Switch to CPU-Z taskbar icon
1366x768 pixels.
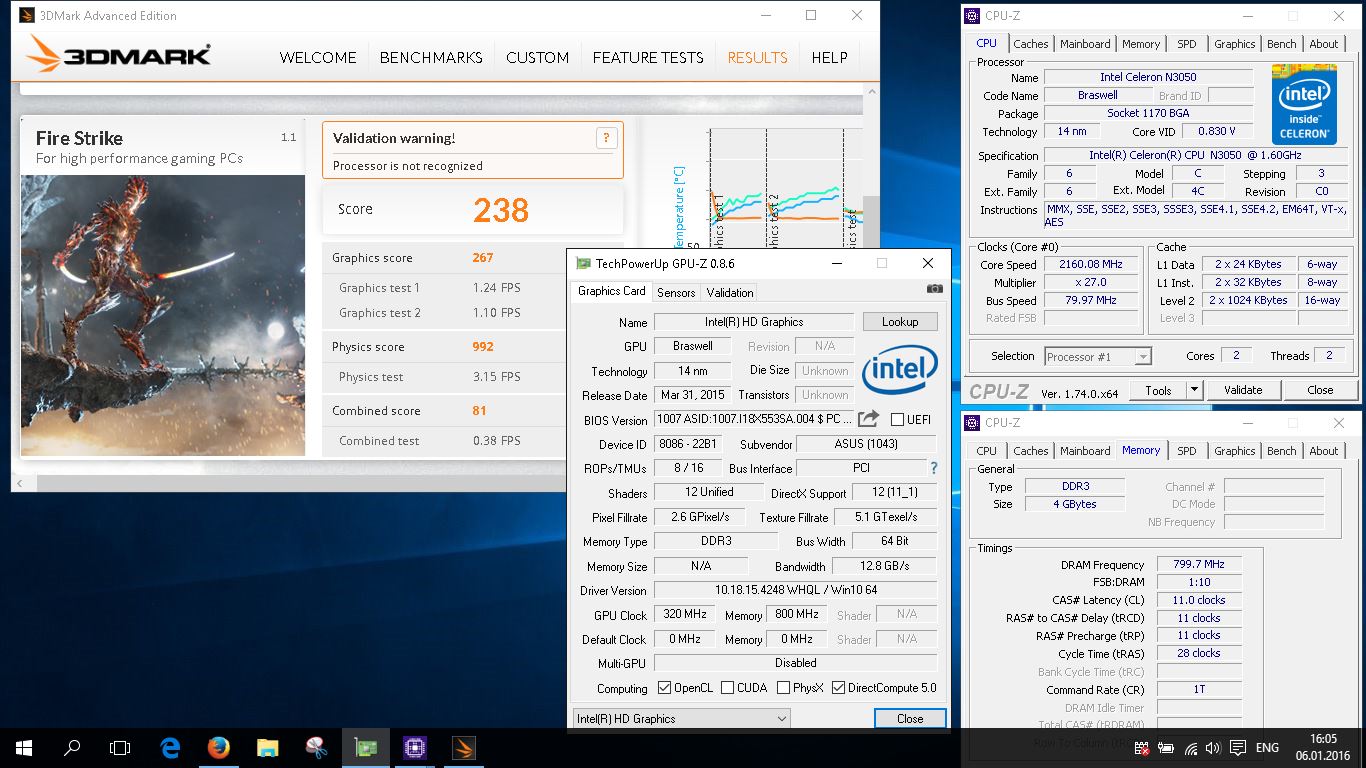[x=414, y=747]
